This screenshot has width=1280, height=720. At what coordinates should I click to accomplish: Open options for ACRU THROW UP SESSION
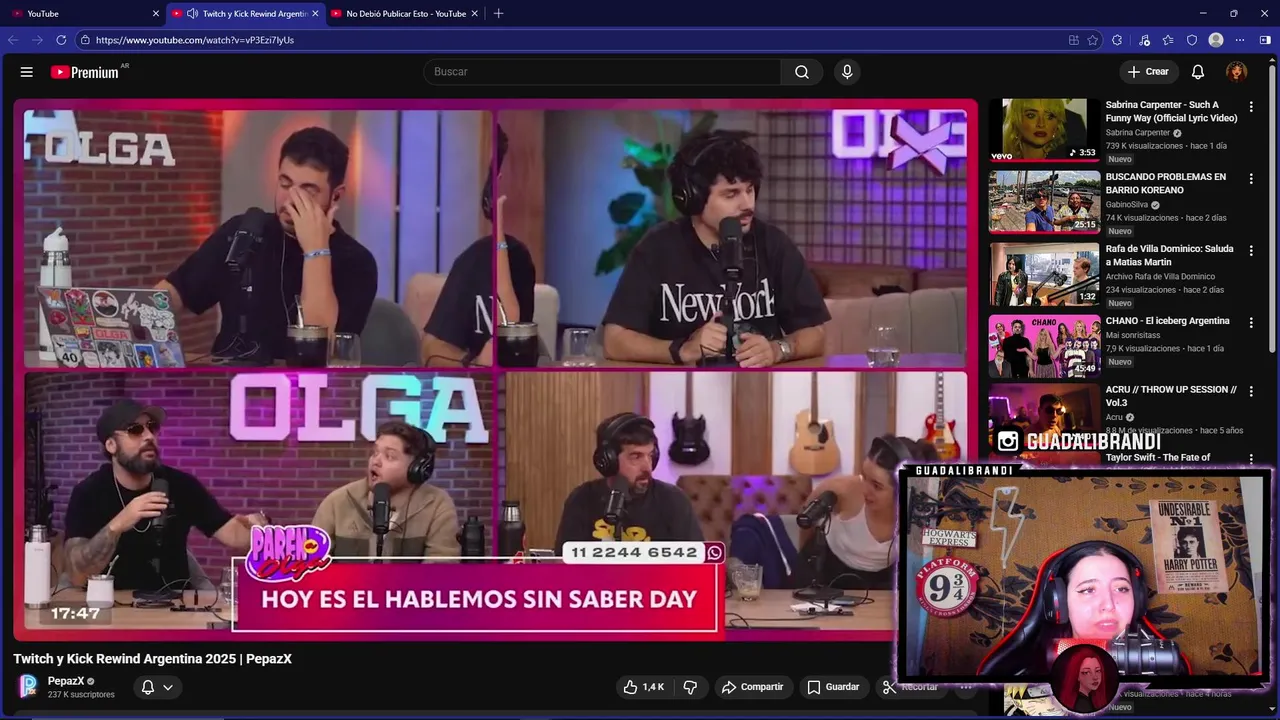(x=1251, y=392)
